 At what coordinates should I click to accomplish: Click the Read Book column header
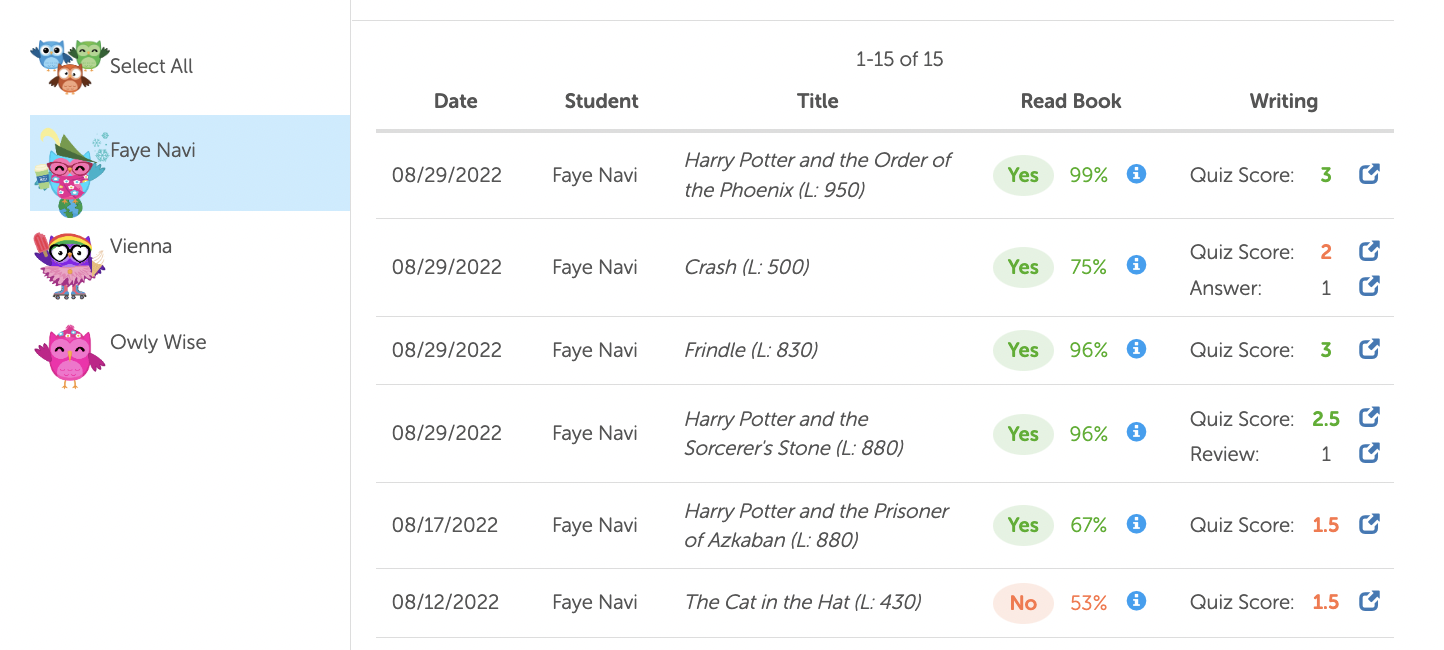[1071, 101]
